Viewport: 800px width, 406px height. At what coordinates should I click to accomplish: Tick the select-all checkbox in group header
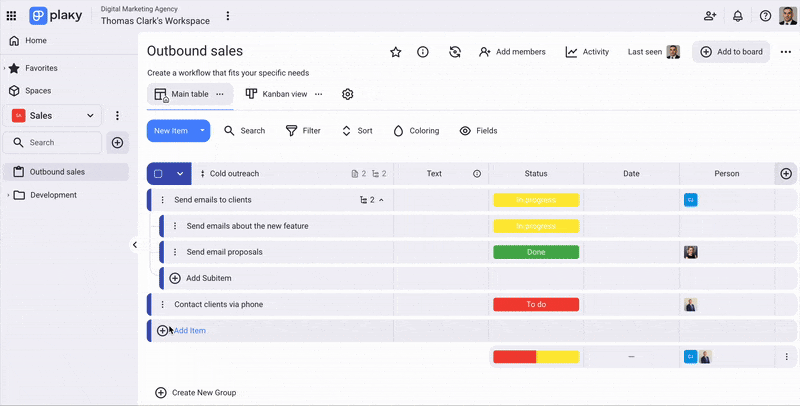coord(158,174)
